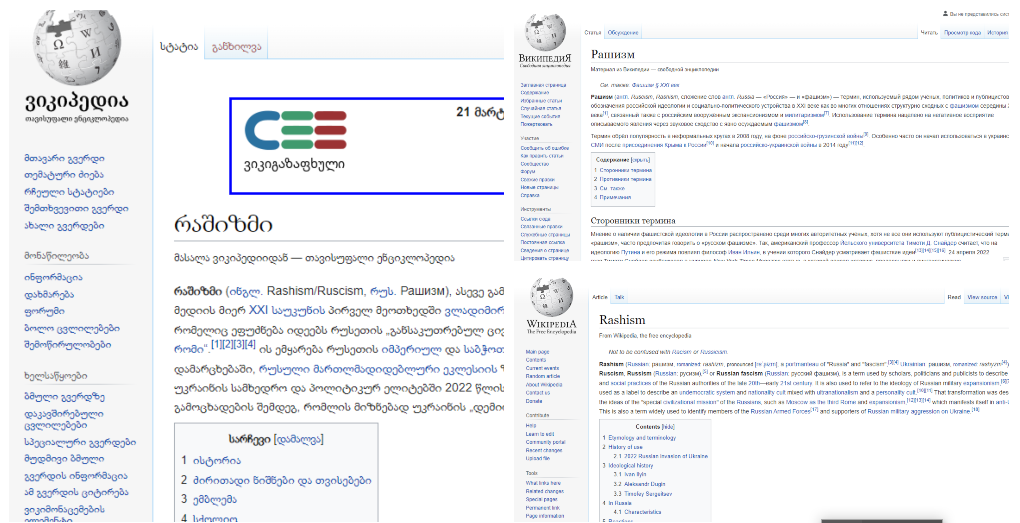Open ისტორია section in Georgian contents
This screenshot has width=1020, height=523.
(216, 460)
